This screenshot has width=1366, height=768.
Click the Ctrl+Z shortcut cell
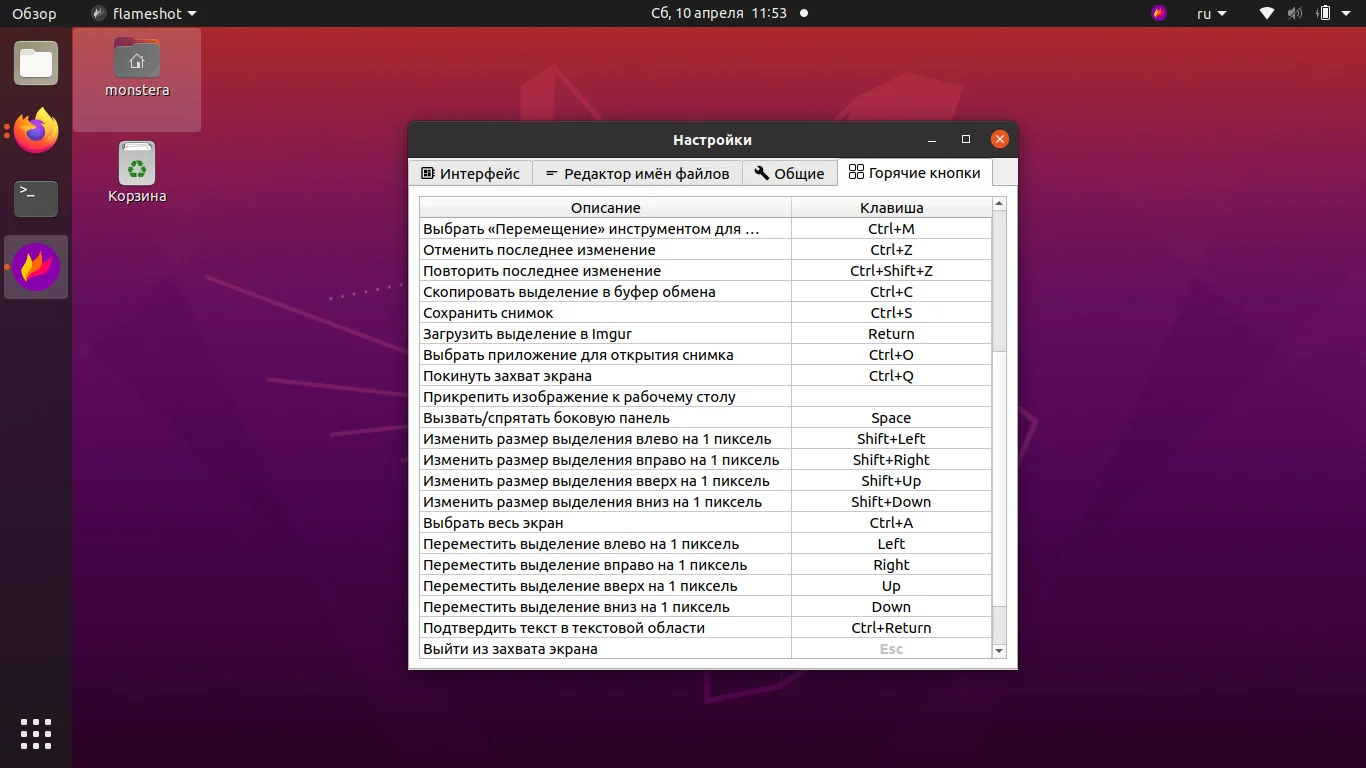890,249
